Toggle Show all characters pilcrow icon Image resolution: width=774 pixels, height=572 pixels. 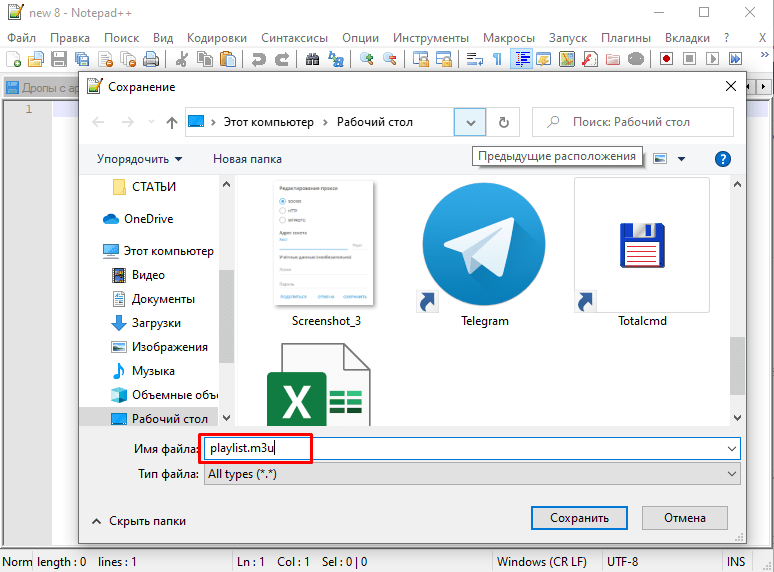tap(498, 59)
